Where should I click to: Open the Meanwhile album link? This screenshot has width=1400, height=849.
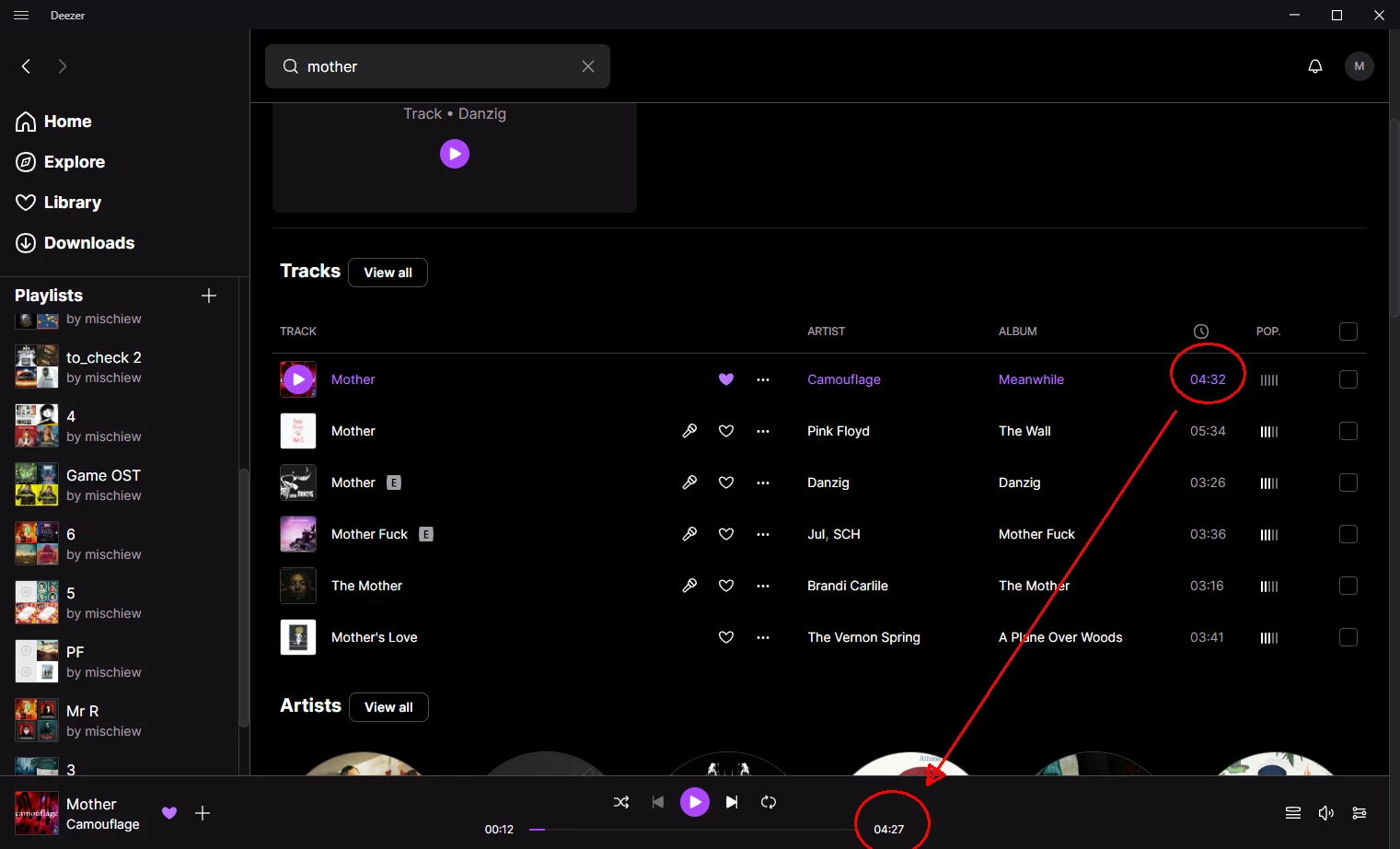coord(1031,379)
